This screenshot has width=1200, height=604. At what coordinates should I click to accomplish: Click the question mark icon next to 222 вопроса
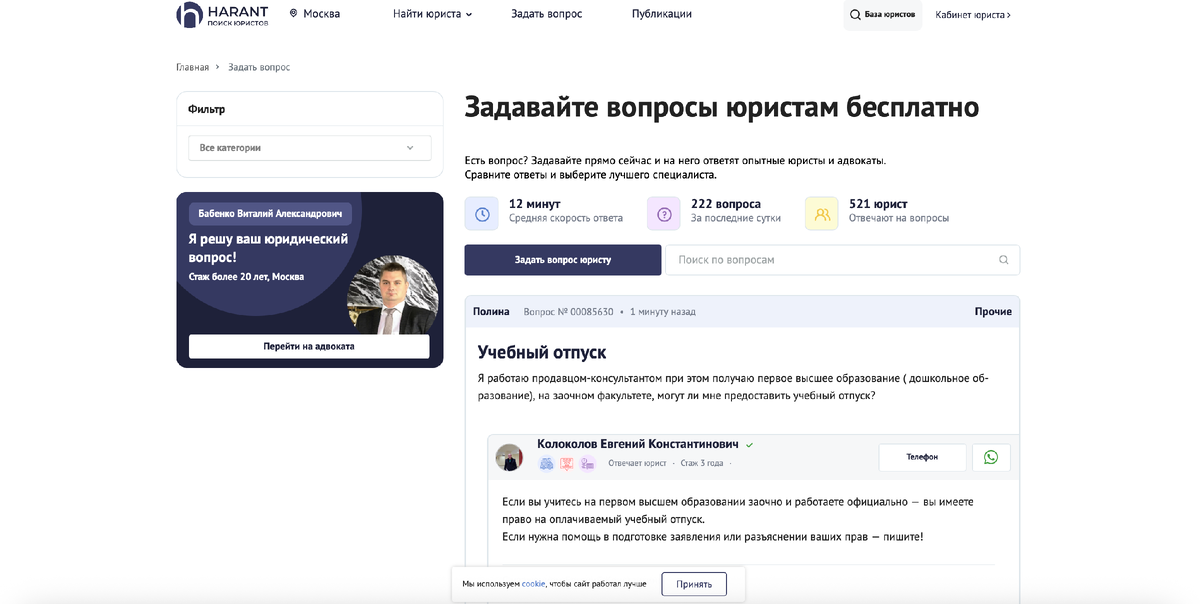[663, 212]
